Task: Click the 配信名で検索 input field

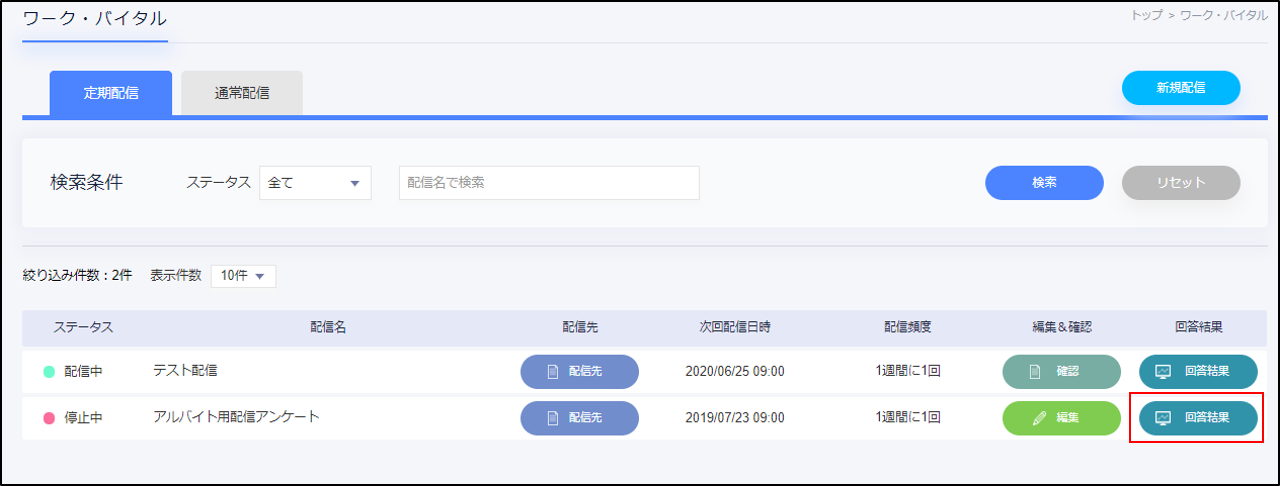Action: click(549, 183)
